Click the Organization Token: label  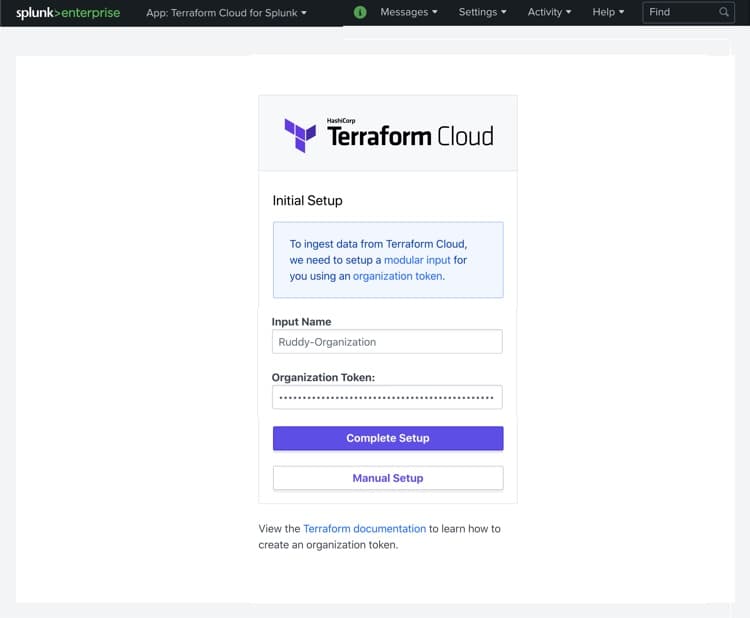pos(323,377)
